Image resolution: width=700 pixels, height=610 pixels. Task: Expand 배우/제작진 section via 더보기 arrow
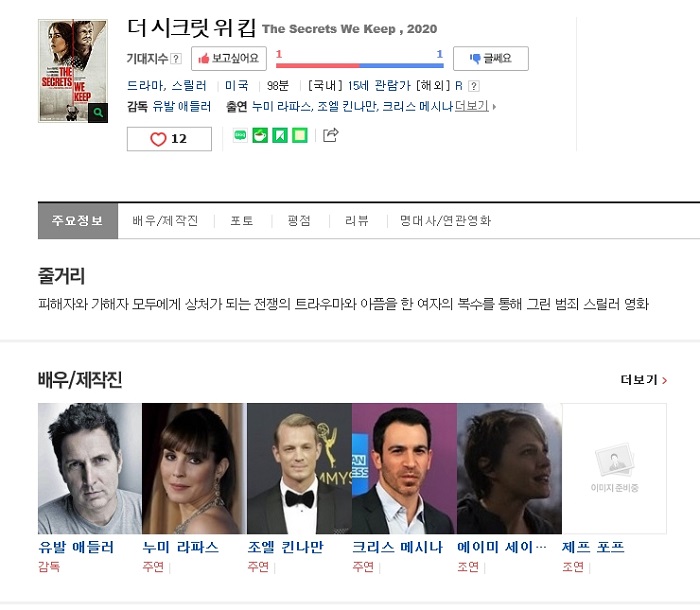[x=643, y=380]
